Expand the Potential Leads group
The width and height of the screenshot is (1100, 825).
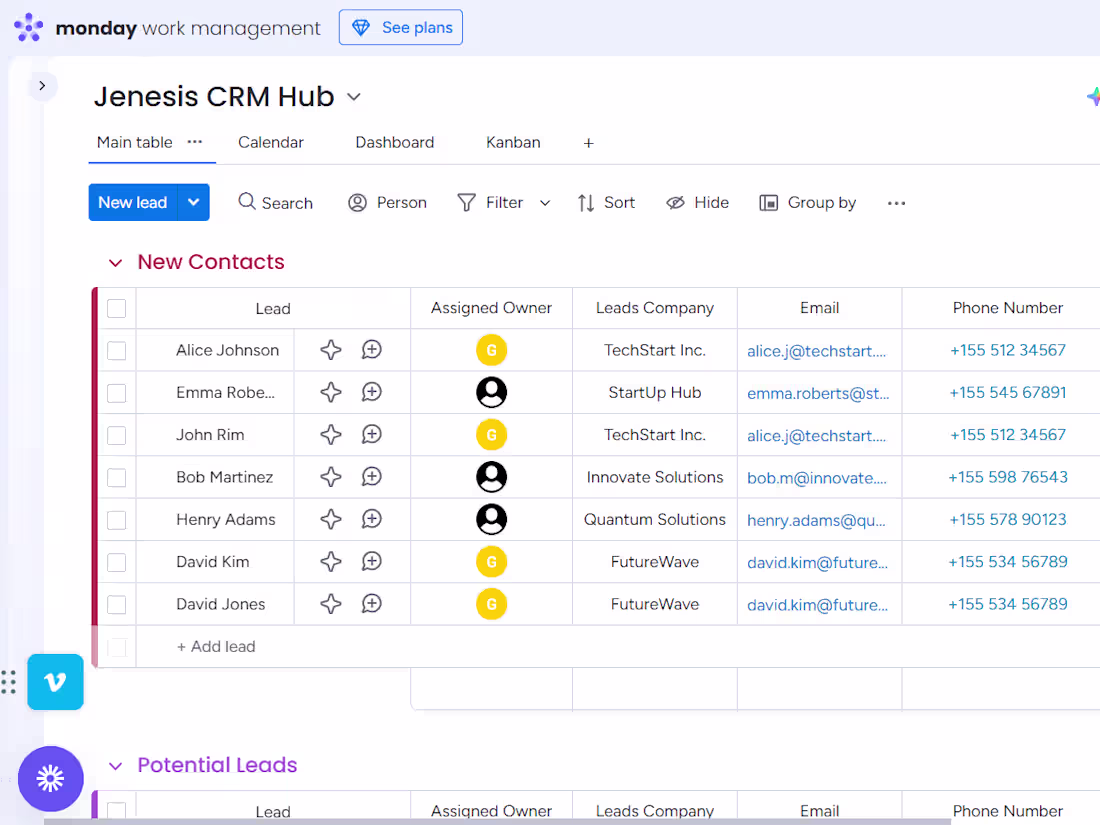point(115,765)
